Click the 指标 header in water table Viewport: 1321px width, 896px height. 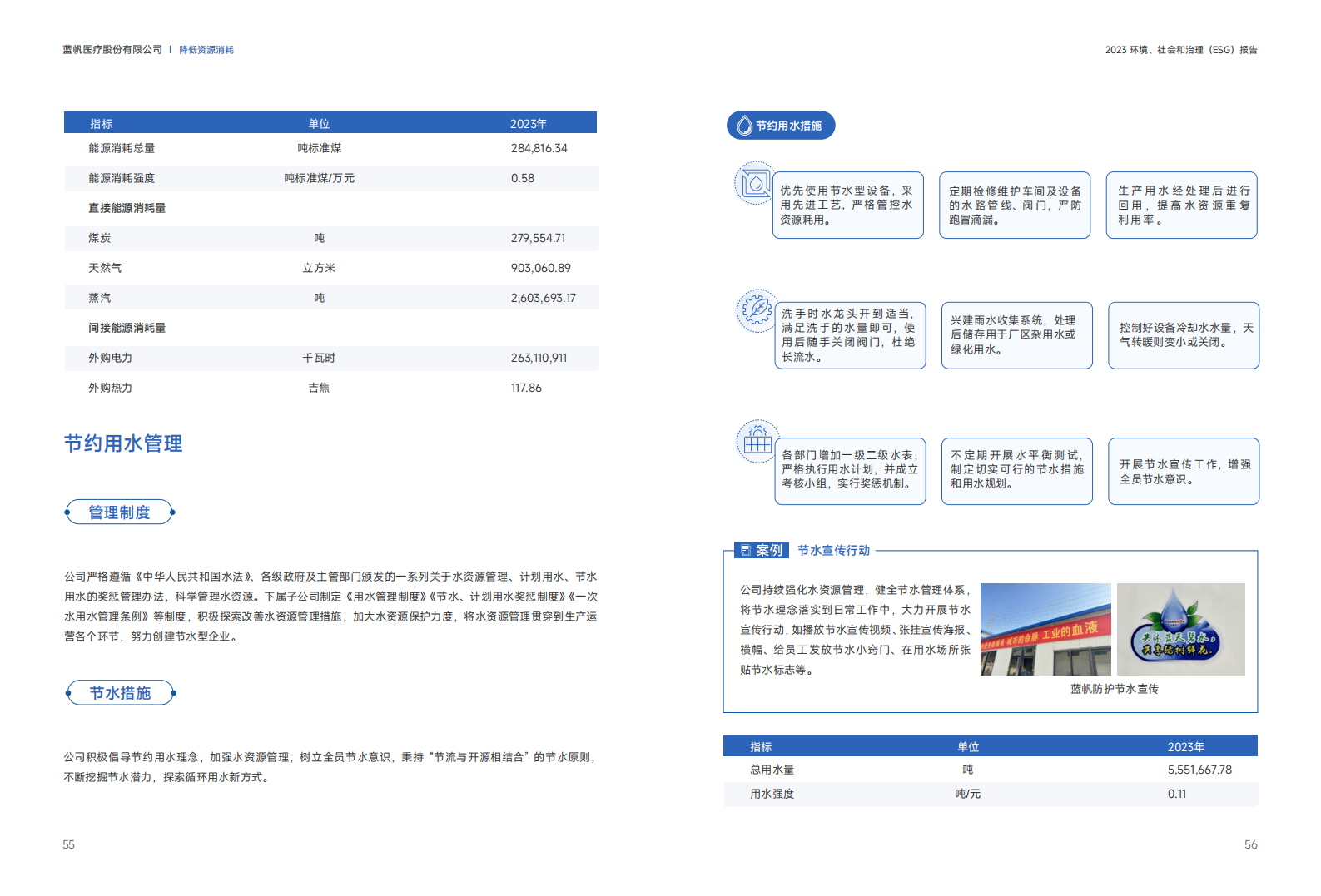coord(761,747)
